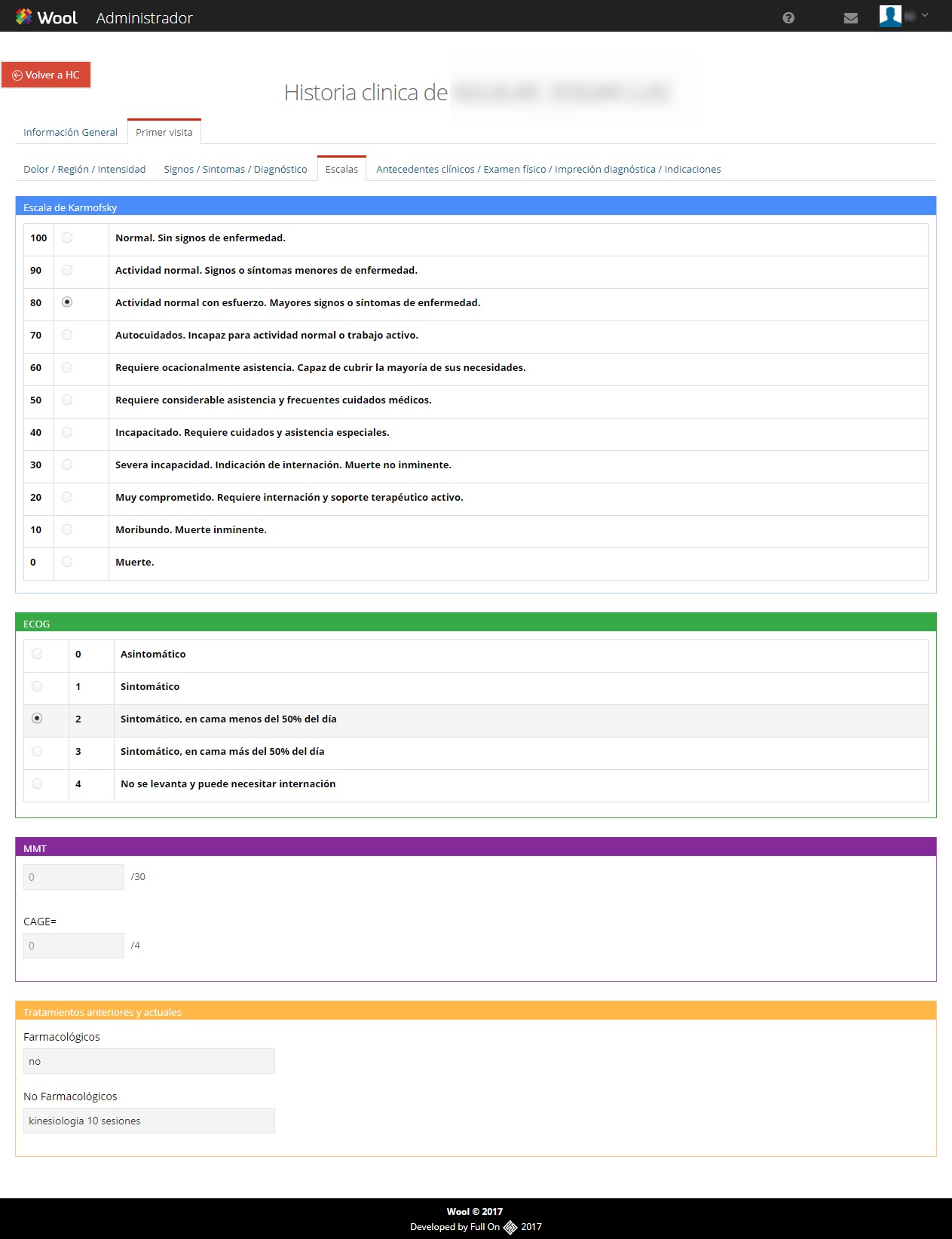
Task: Click the user avatar picture
Action: pos(890,16)
